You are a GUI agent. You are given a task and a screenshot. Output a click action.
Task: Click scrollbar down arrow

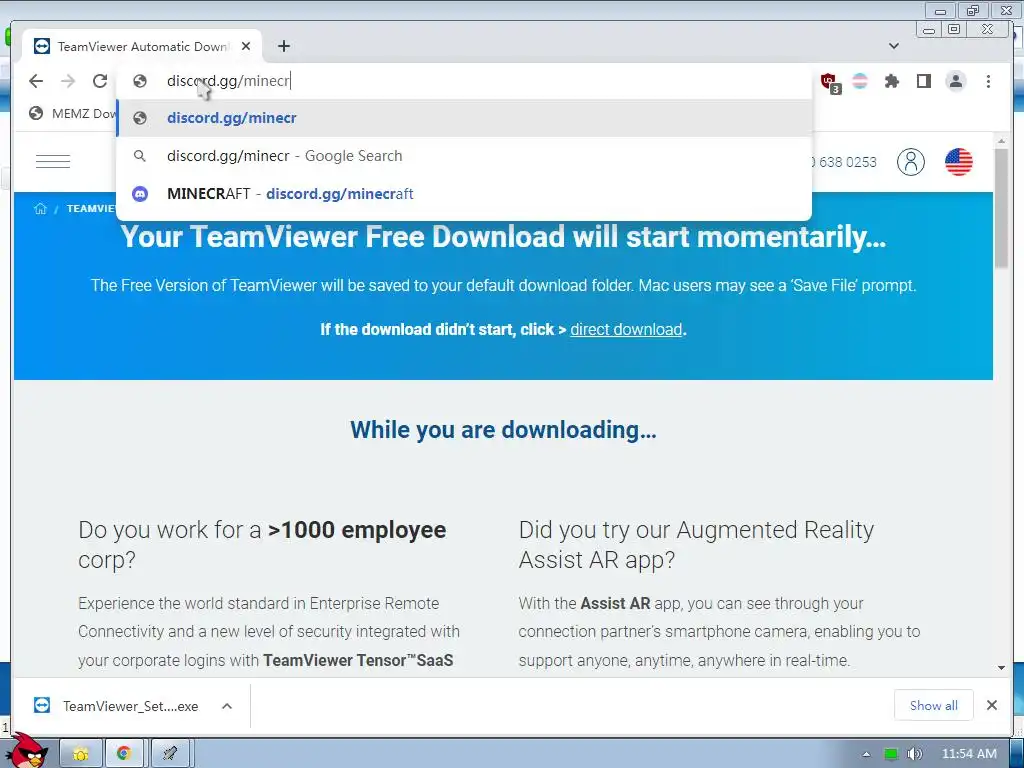click(1001, 667)
